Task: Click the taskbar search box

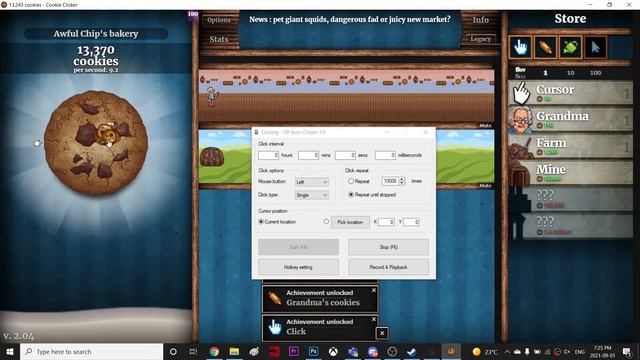Action: [91, 351]
